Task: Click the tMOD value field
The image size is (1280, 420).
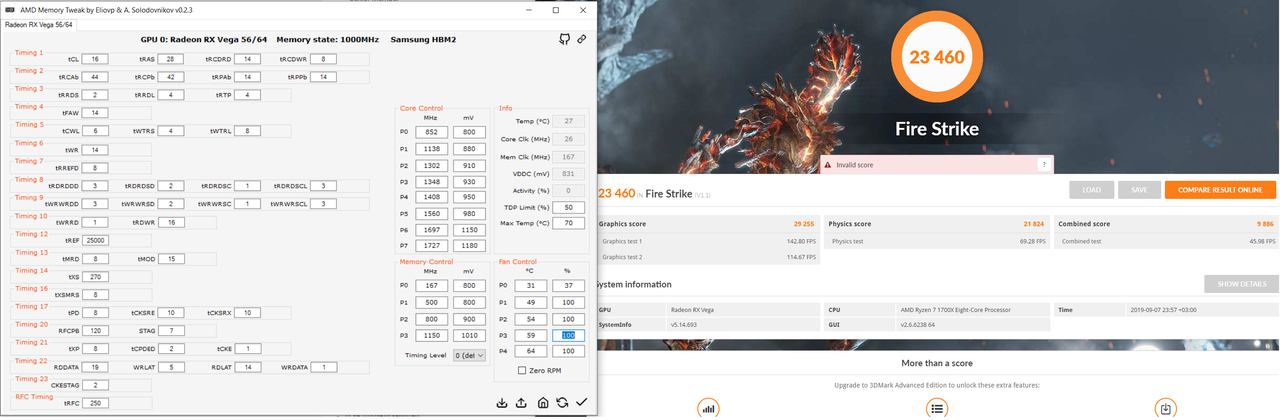Action: coord(172,259)
